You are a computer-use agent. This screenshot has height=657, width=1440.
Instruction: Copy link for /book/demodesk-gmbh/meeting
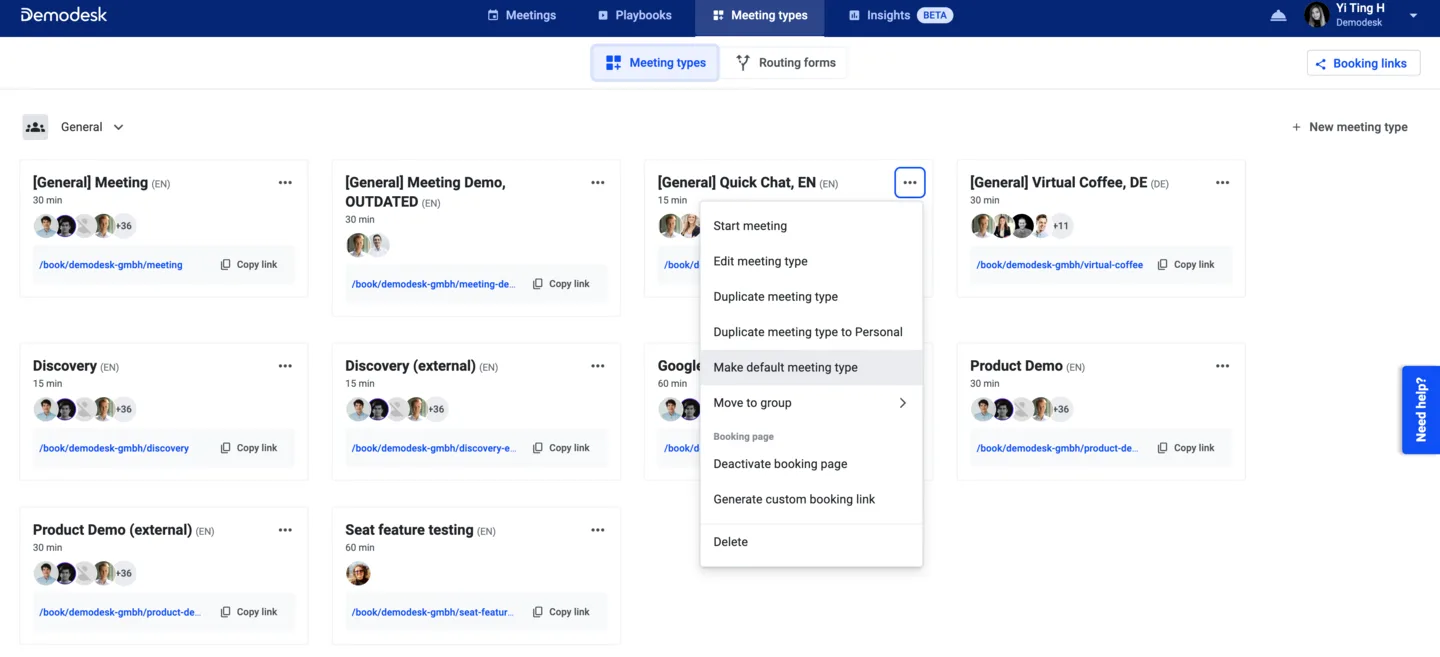[249, 265]
